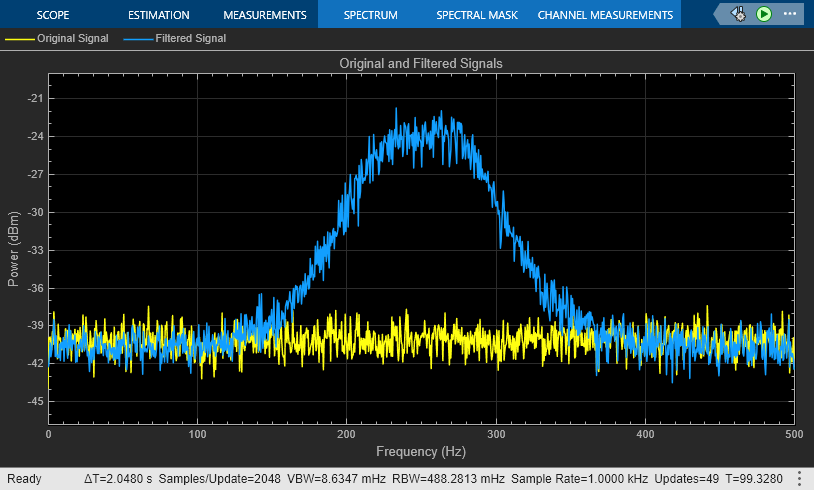
Task: Click the blue Filtered Signal line swatch
Action: [x=138, y=38]
